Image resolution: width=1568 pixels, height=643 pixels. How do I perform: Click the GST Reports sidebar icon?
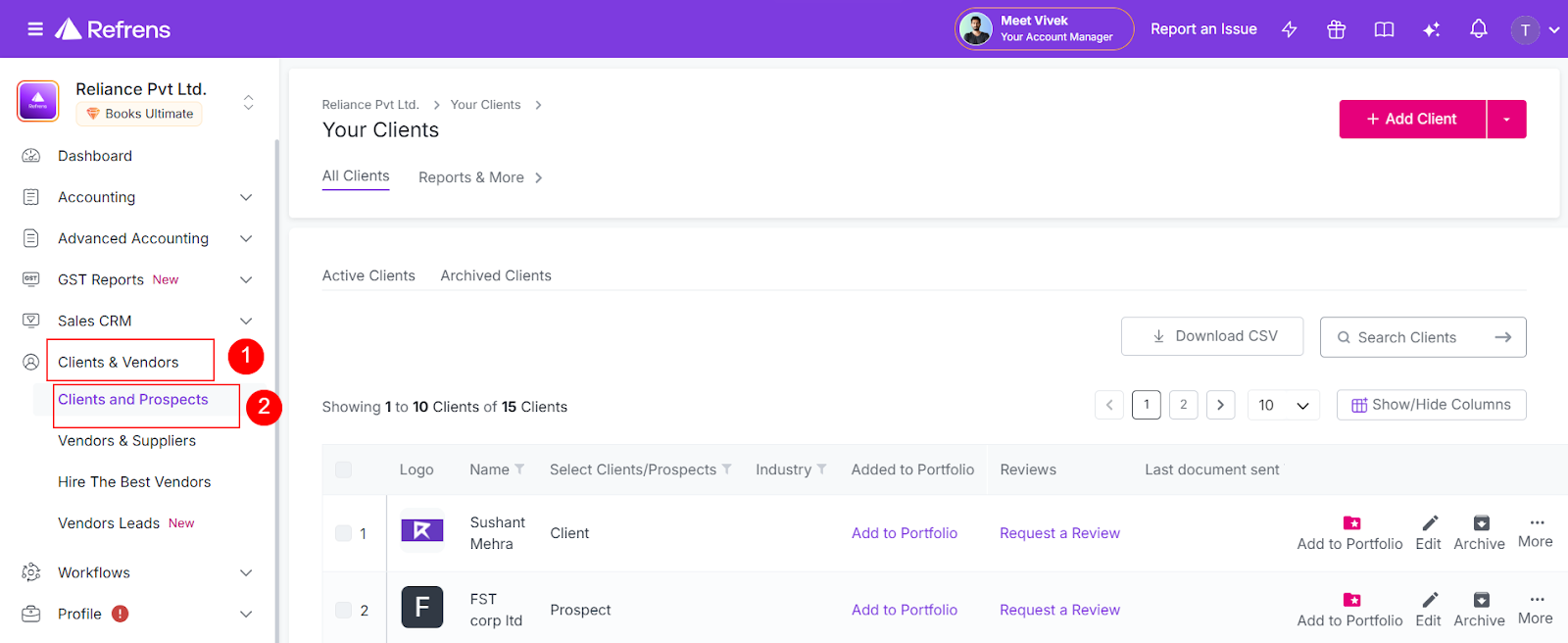[x=31, y=279]
